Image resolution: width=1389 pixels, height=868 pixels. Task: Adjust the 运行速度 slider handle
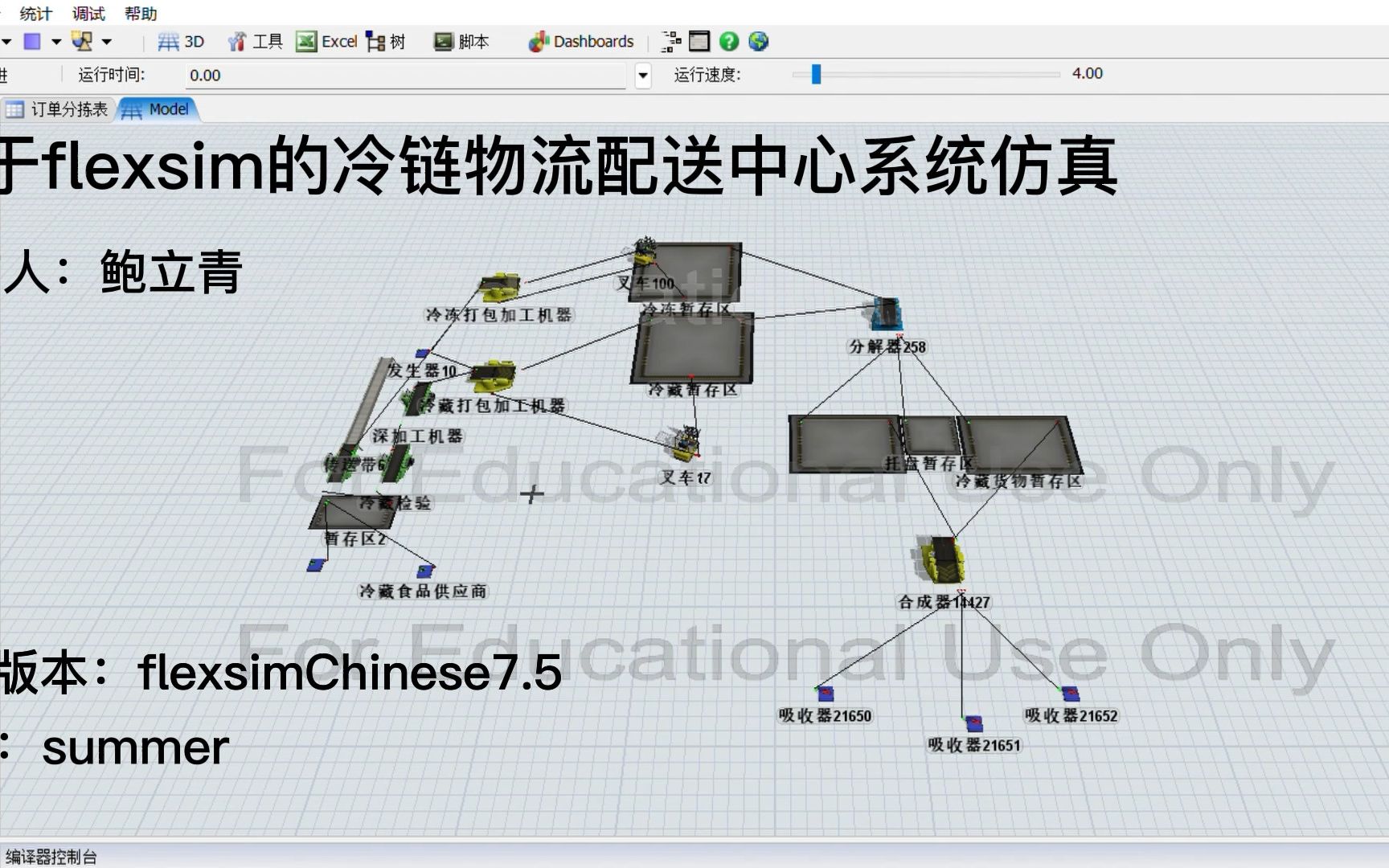[x=816, y=74]
